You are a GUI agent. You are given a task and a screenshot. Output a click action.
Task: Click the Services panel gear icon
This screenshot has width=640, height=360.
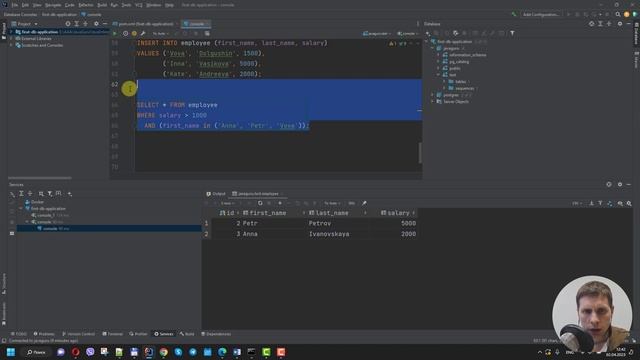(620, 184)
